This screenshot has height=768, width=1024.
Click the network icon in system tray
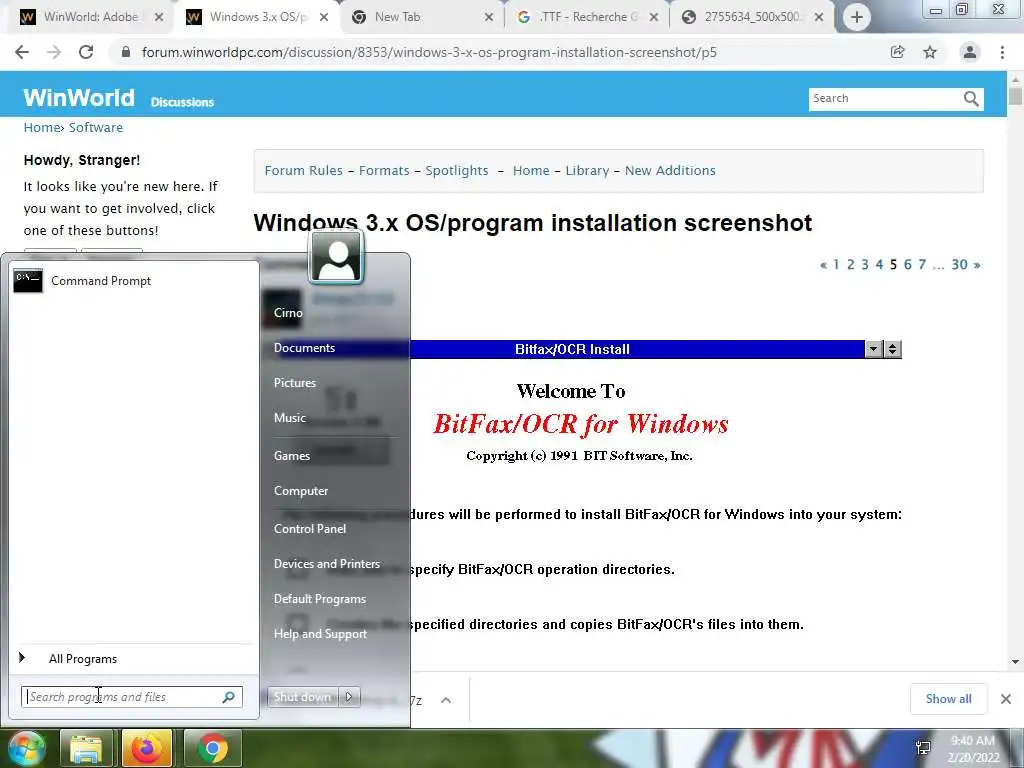[x=923, y=748]
